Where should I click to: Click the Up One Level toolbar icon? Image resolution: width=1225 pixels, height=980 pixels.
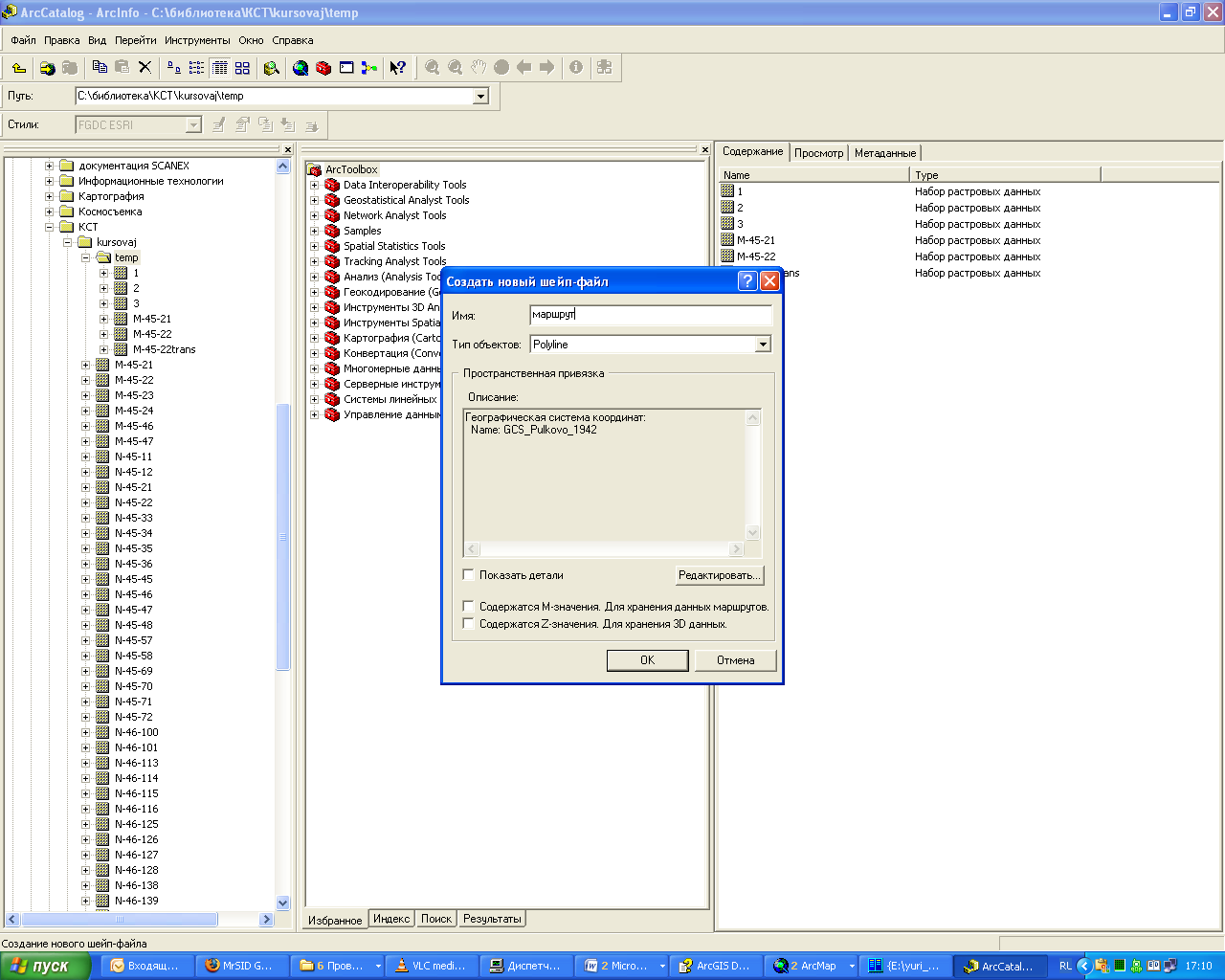18,67
